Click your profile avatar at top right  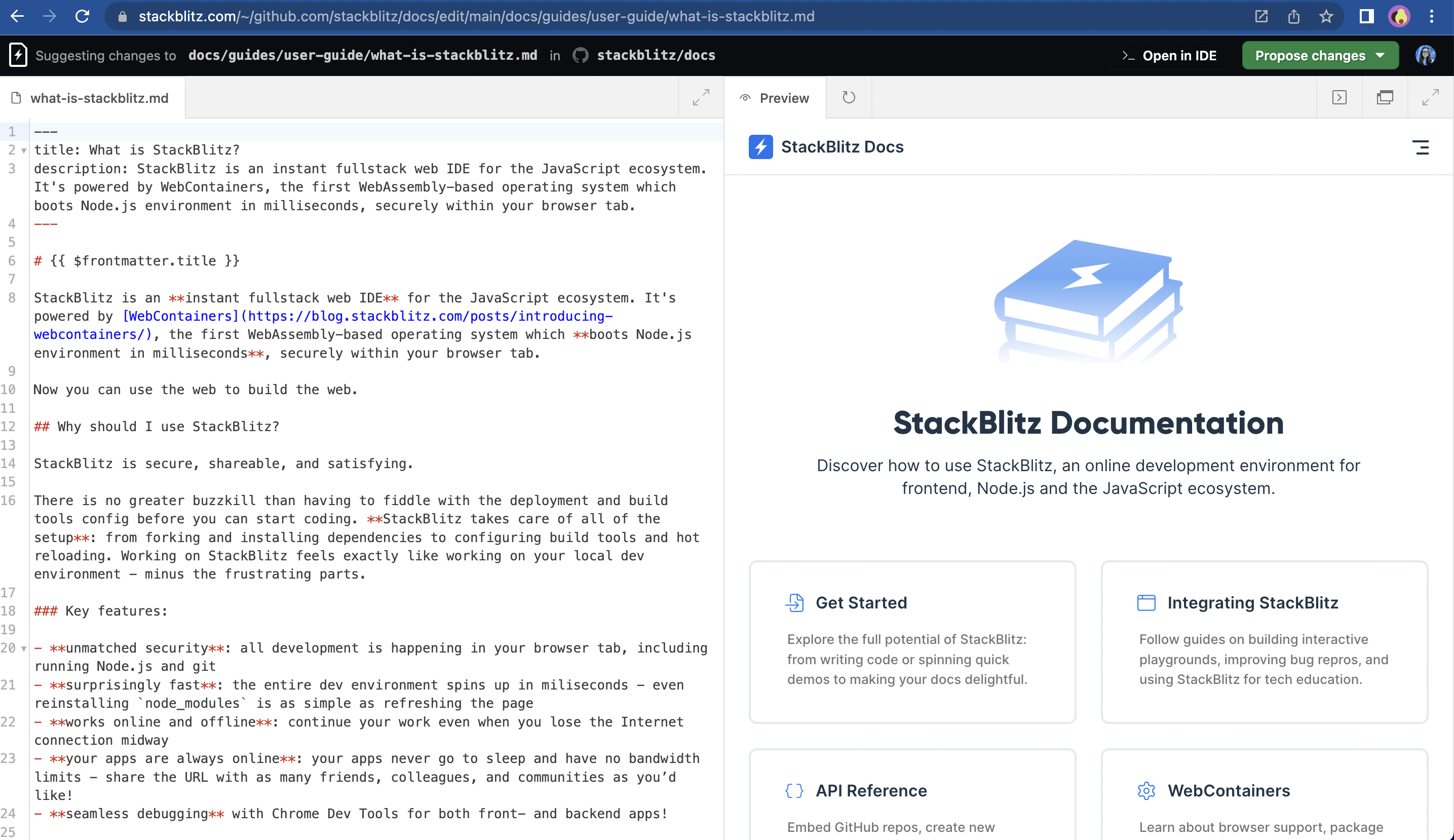[x=1425, y=55]
